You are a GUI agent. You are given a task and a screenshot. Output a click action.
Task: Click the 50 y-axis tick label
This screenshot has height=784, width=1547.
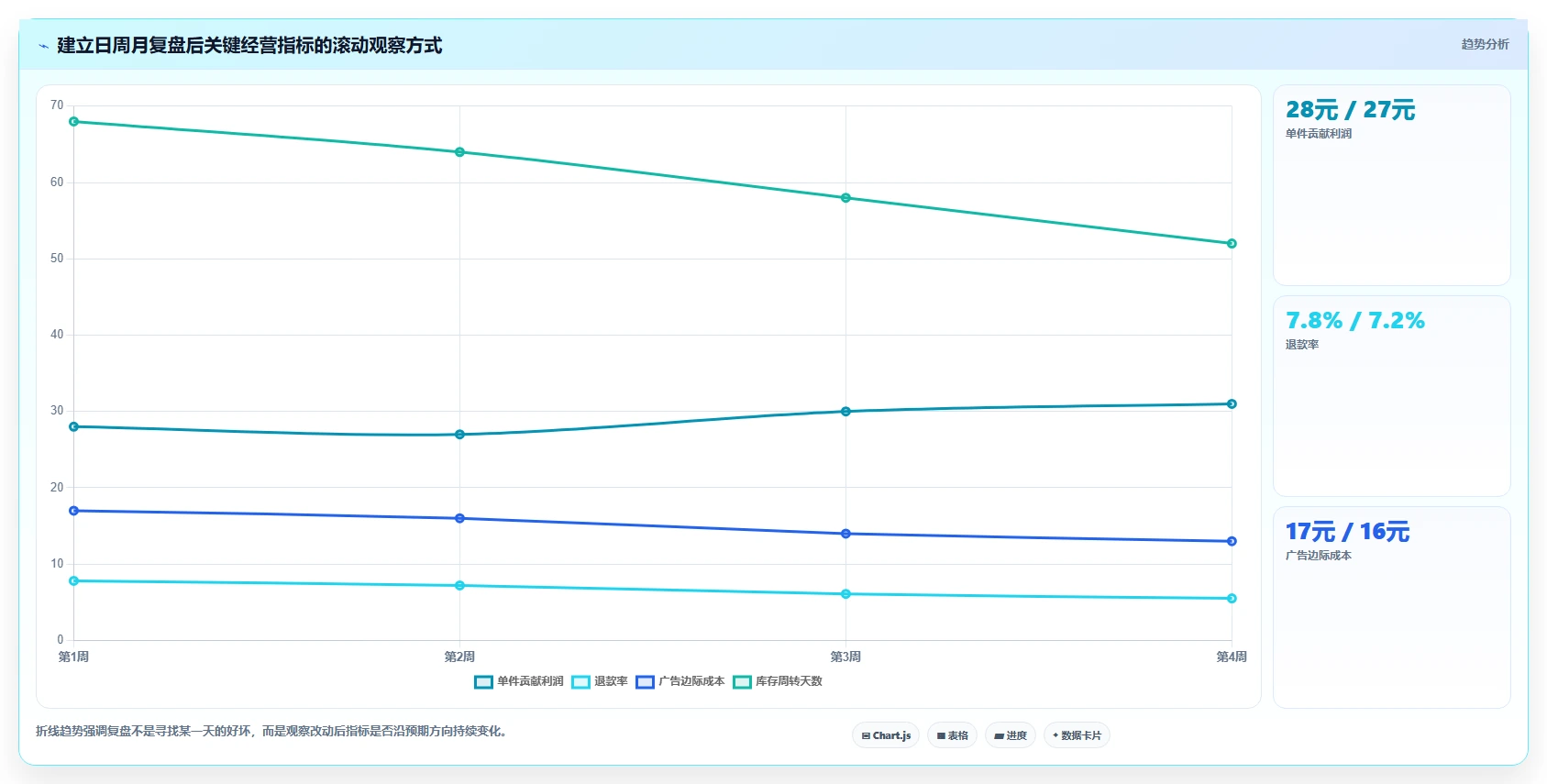[57, 259]
